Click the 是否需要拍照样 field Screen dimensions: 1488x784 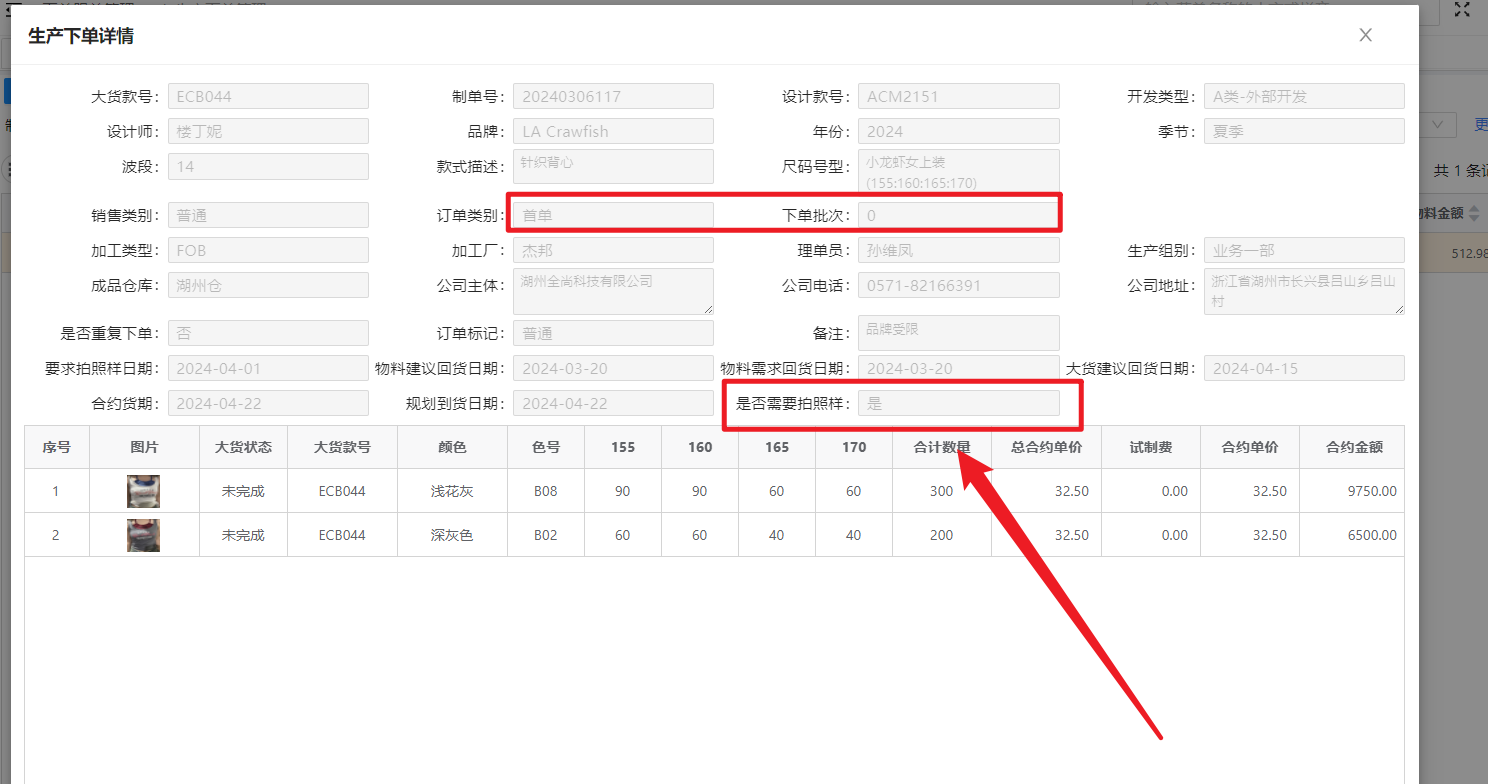957,403
